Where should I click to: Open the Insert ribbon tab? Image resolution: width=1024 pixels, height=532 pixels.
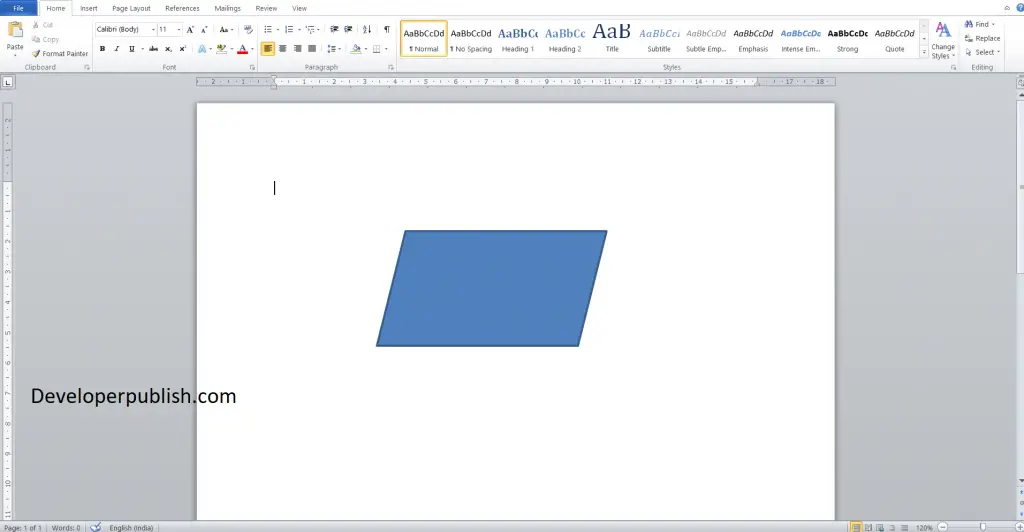[x=89, y=8]
